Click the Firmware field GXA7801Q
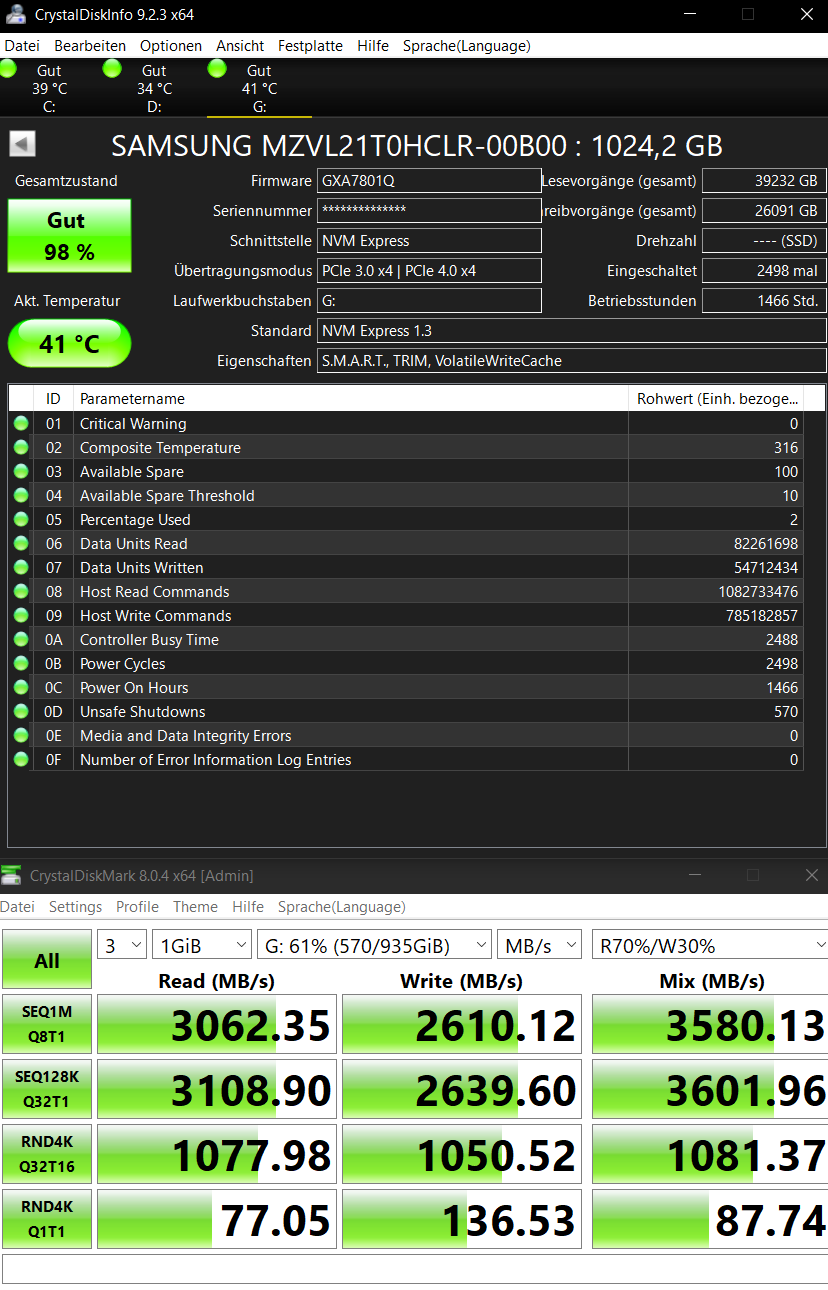Image resolution: width=828 pixels, height=1290 pixels. 429,181
